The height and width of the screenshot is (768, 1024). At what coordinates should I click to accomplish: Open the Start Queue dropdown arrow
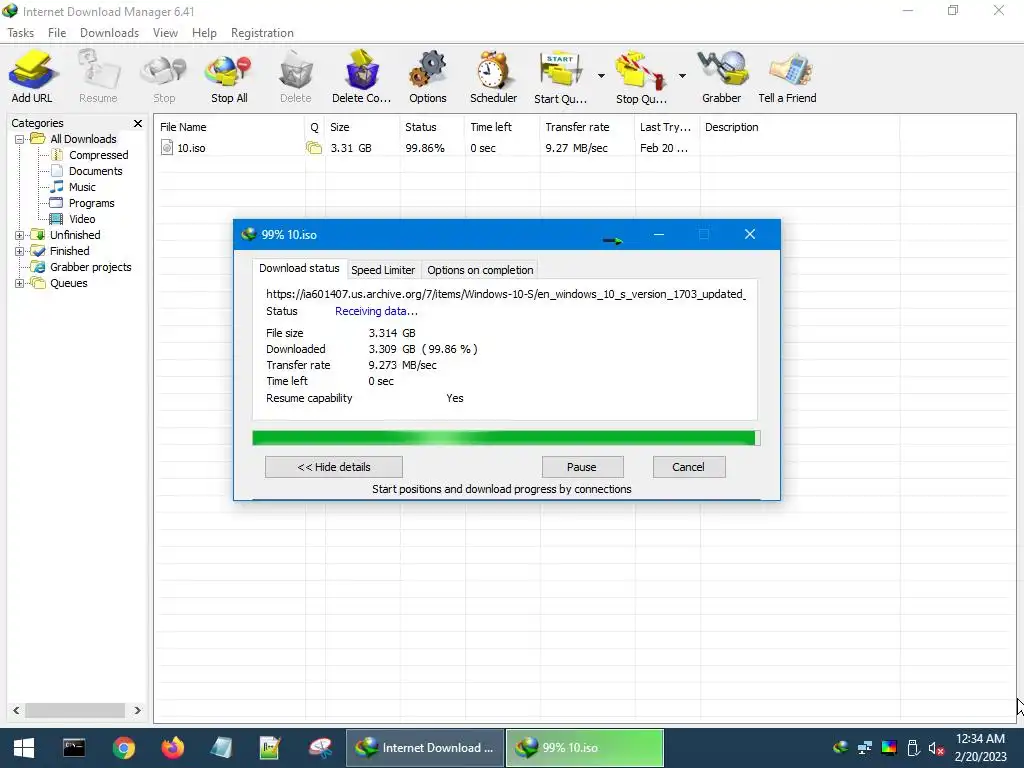pos(601,76)
